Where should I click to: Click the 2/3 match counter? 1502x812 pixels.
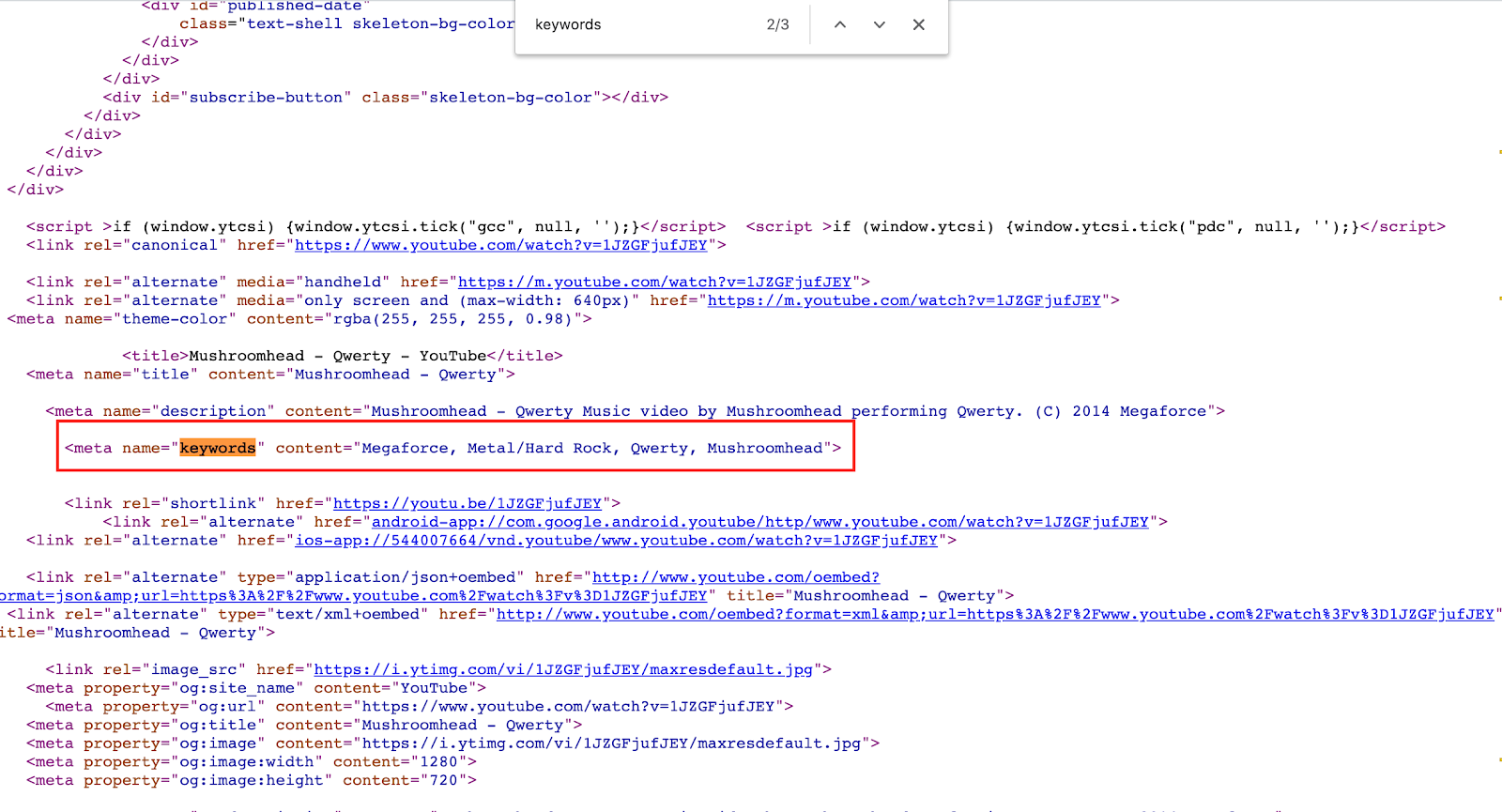pyautogui.click(x=778, y=25)
